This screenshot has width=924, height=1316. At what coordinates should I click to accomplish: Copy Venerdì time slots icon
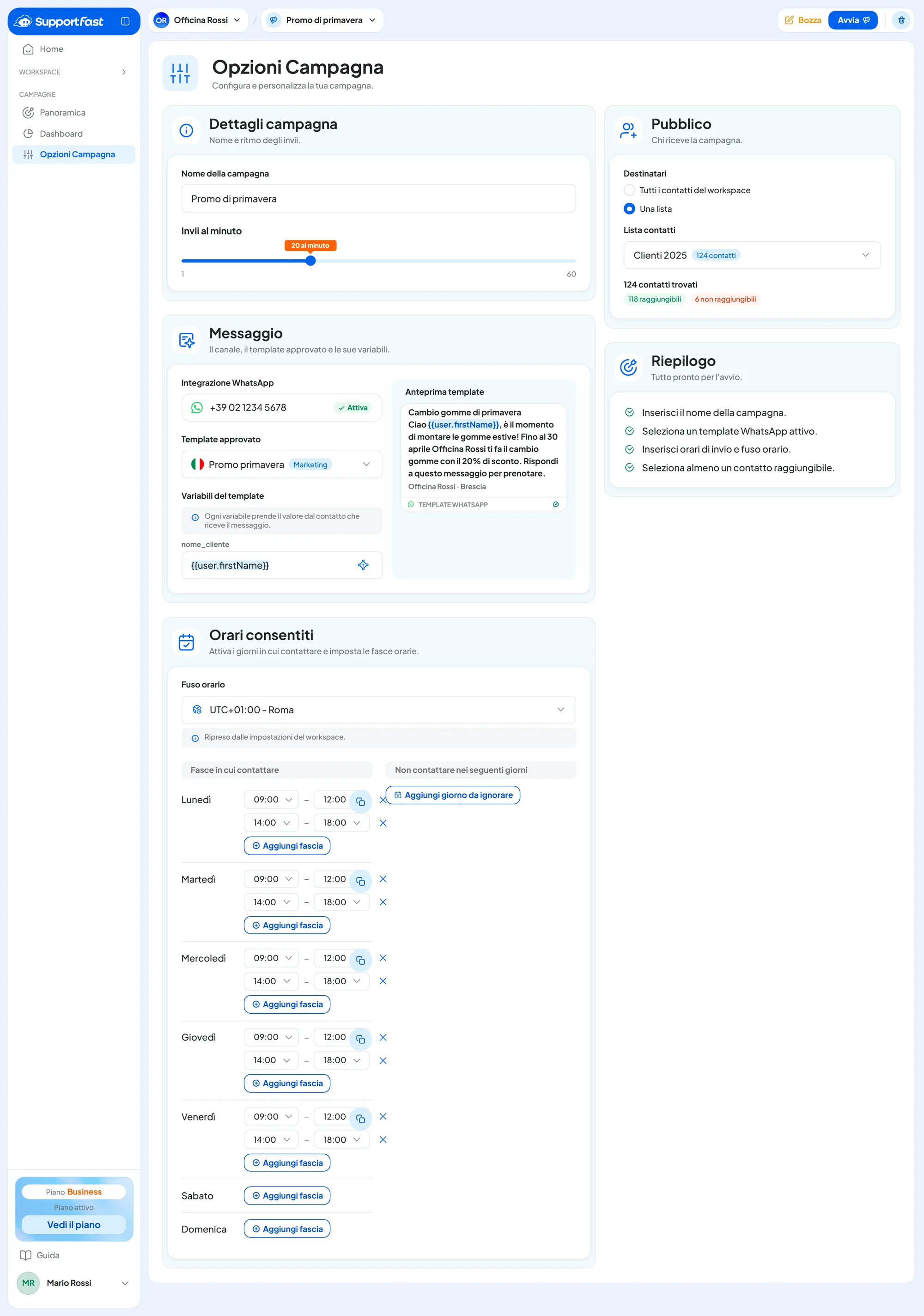pyautogui.click(x=360, y=1118)
